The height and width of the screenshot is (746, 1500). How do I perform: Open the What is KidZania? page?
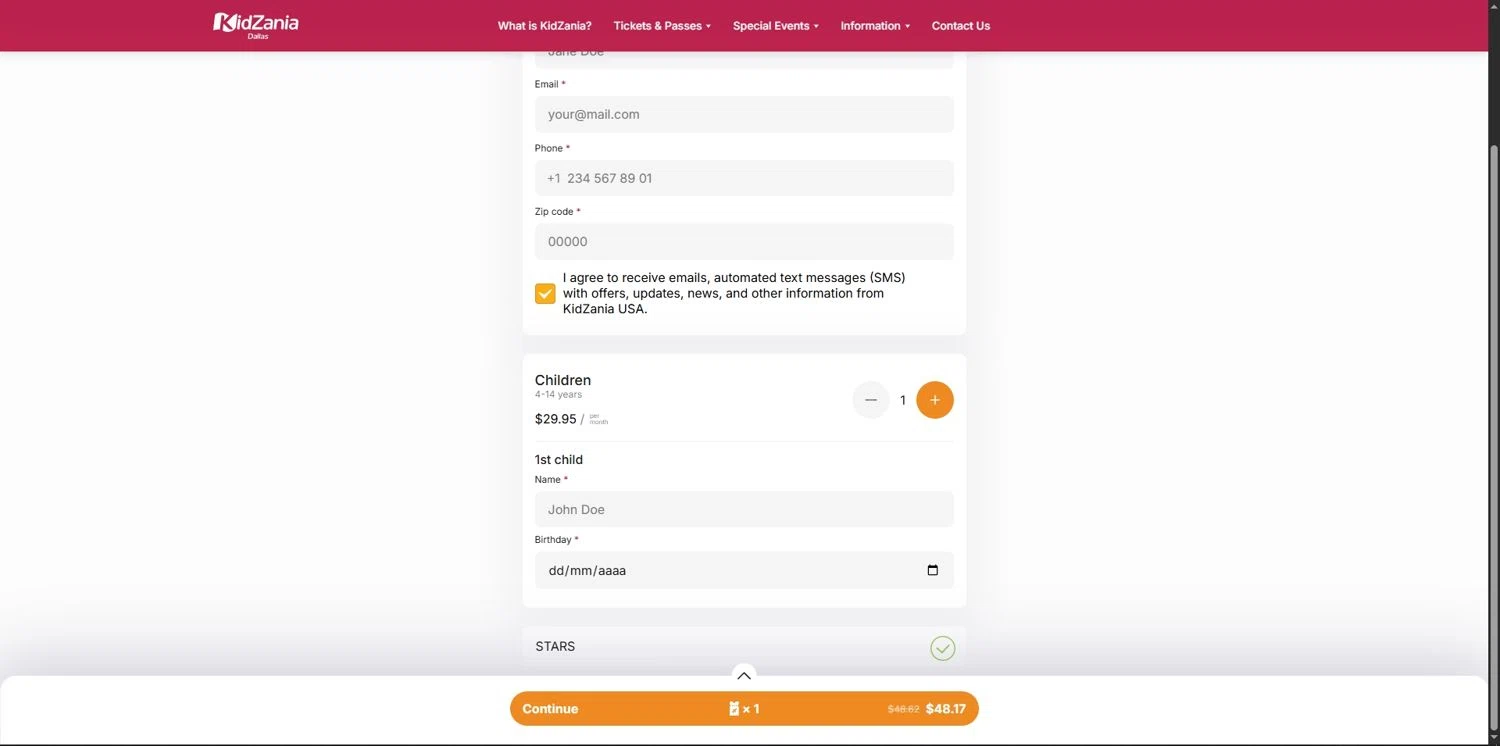544,26
